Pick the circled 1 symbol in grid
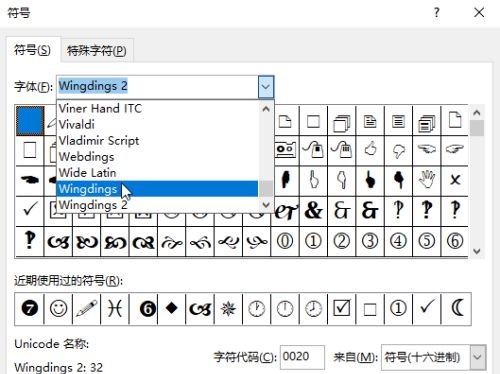The image size is (500, 374). pyautogui.click(x=313, y=241)
